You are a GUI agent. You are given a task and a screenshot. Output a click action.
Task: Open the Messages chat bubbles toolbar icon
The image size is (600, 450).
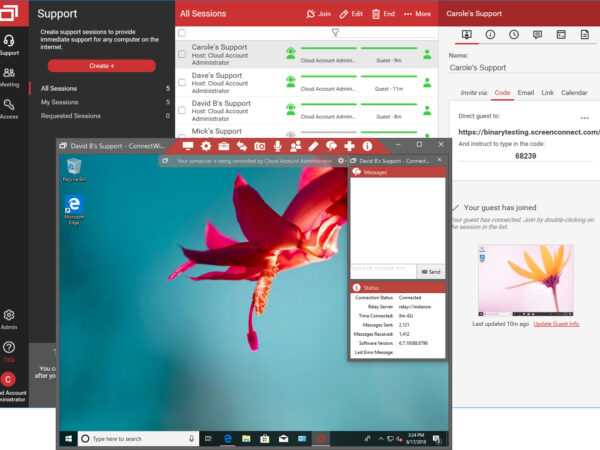click(x=331, y=146)
